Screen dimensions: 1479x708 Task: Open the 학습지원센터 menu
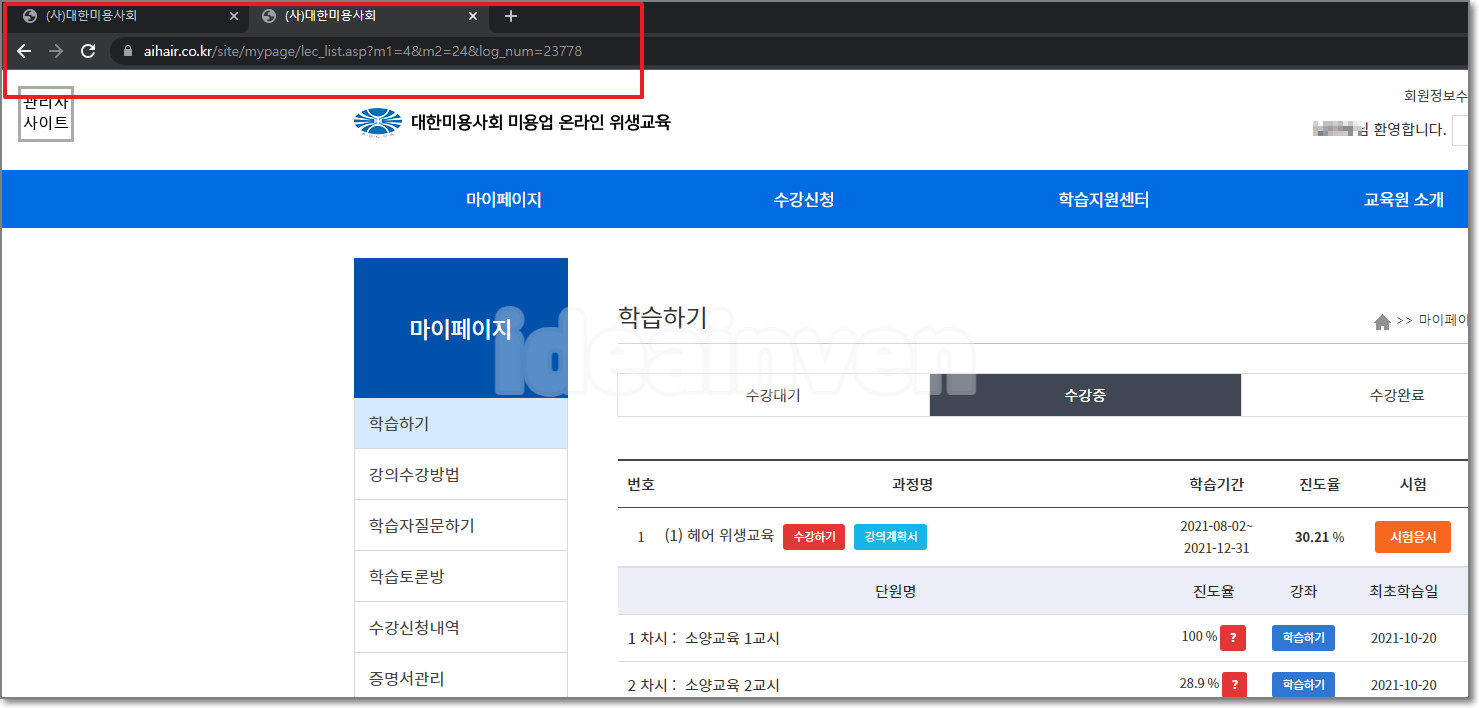click(x=1103, y=199)
